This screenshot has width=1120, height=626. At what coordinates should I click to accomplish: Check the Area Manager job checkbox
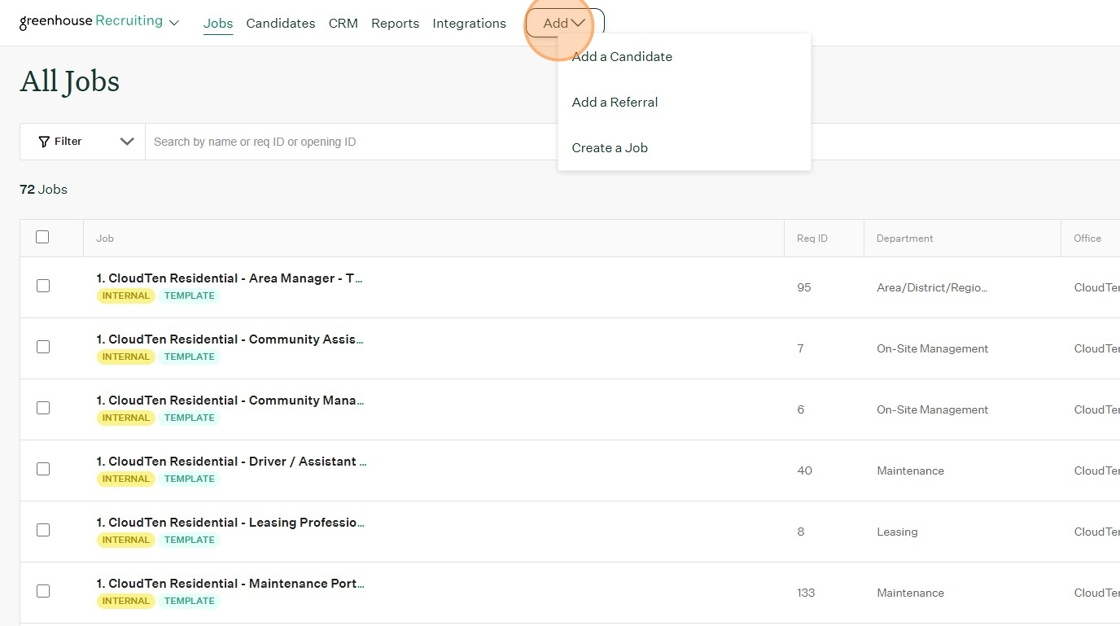point(43,286)
